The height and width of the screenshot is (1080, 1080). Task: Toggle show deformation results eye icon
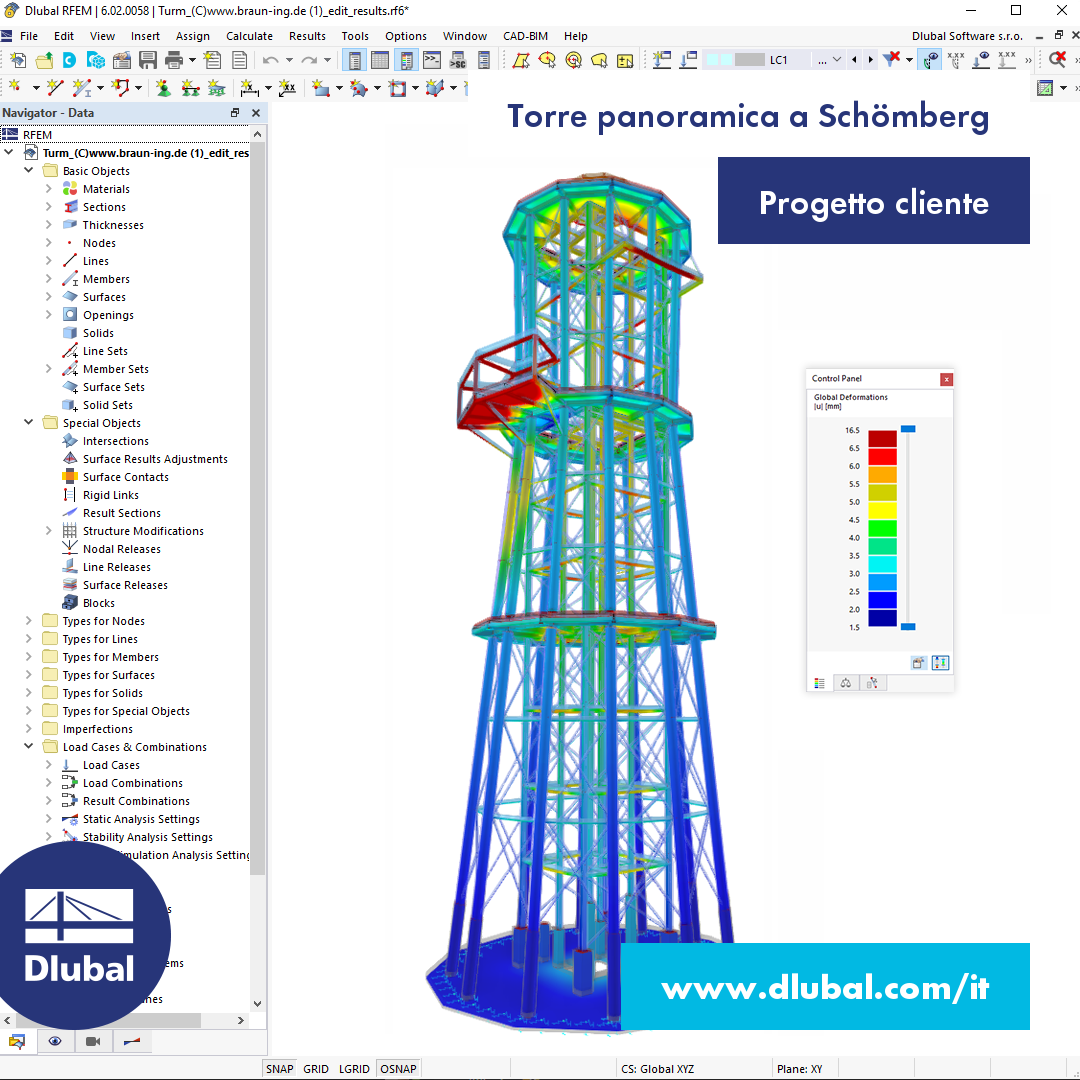(x=930, y=59)
